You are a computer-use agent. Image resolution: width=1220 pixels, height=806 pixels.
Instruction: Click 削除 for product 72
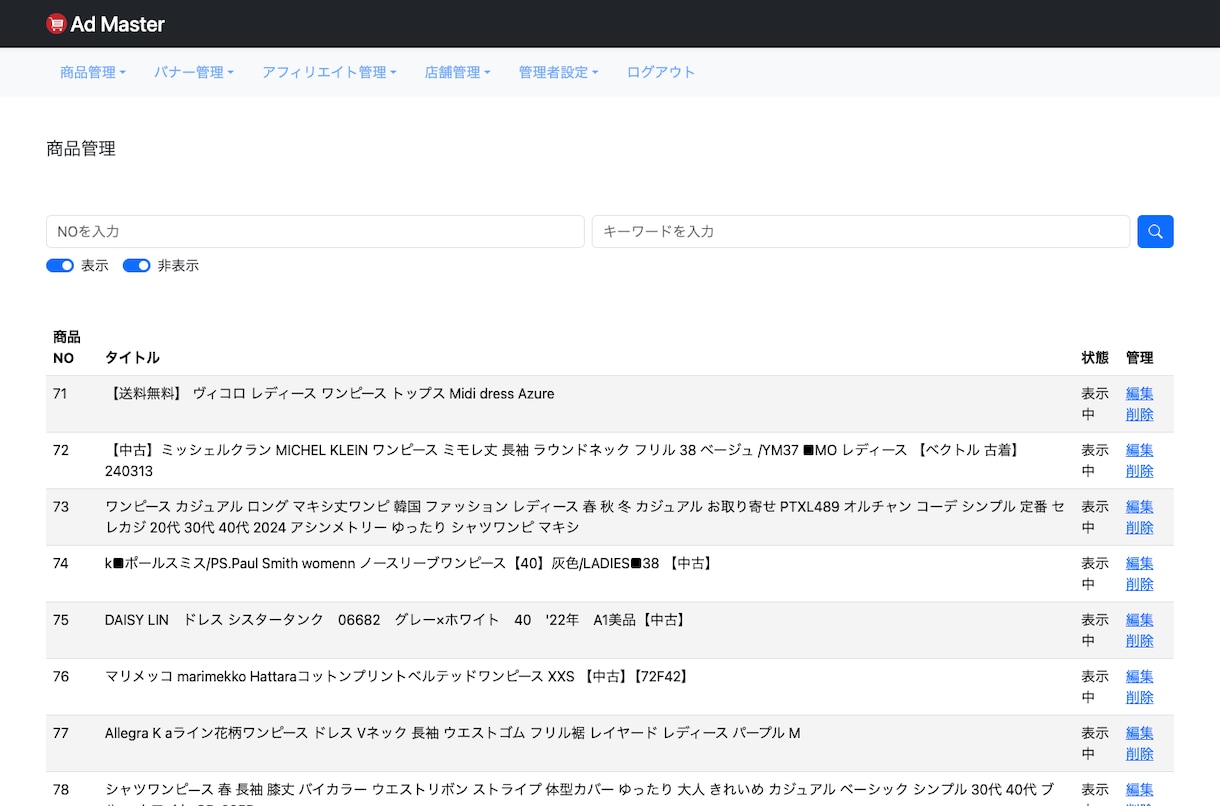point(1140,471)
